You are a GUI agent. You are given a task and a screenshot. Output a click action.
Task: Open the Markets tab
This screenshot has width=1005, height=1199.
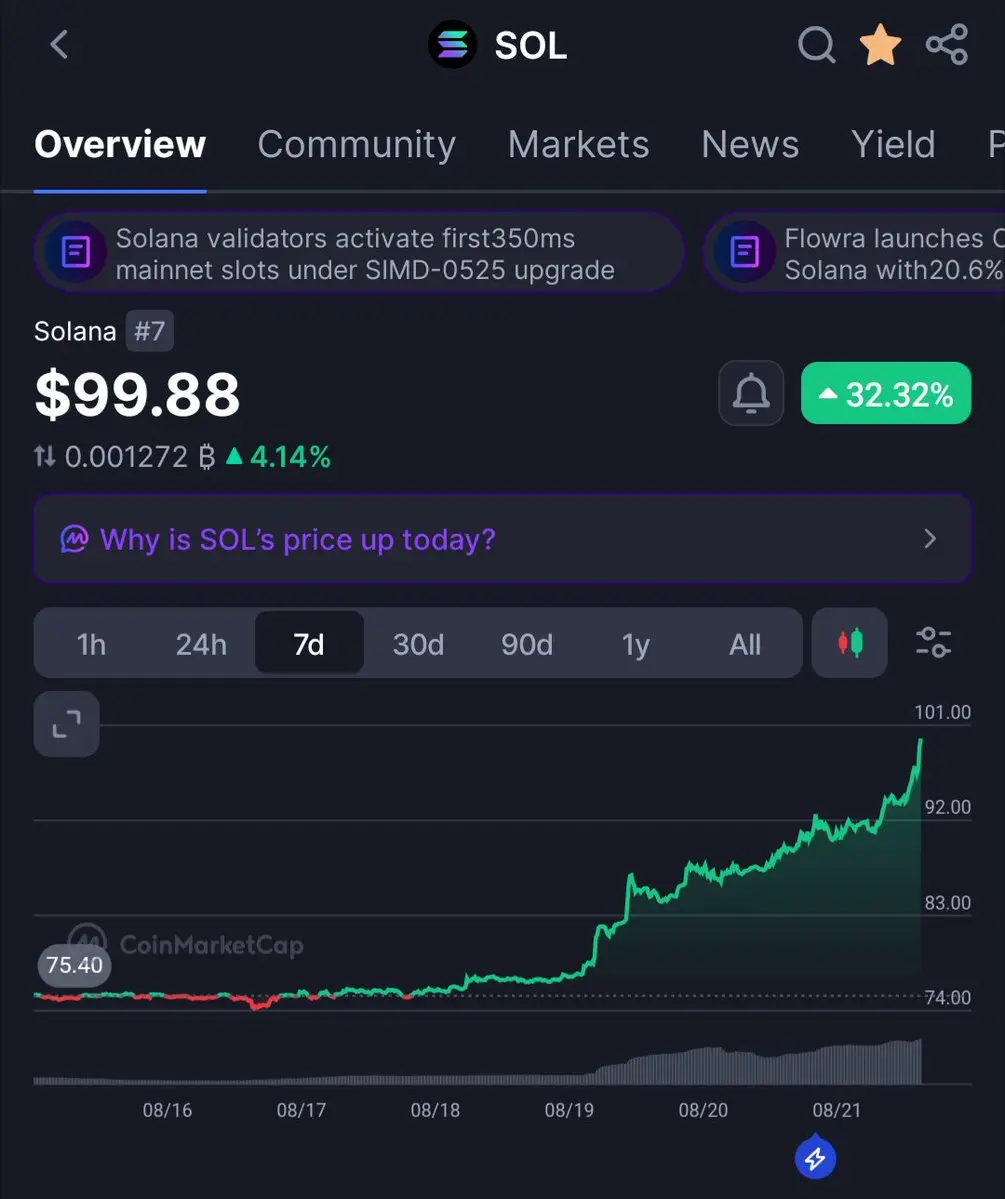[x=579, y=145]
